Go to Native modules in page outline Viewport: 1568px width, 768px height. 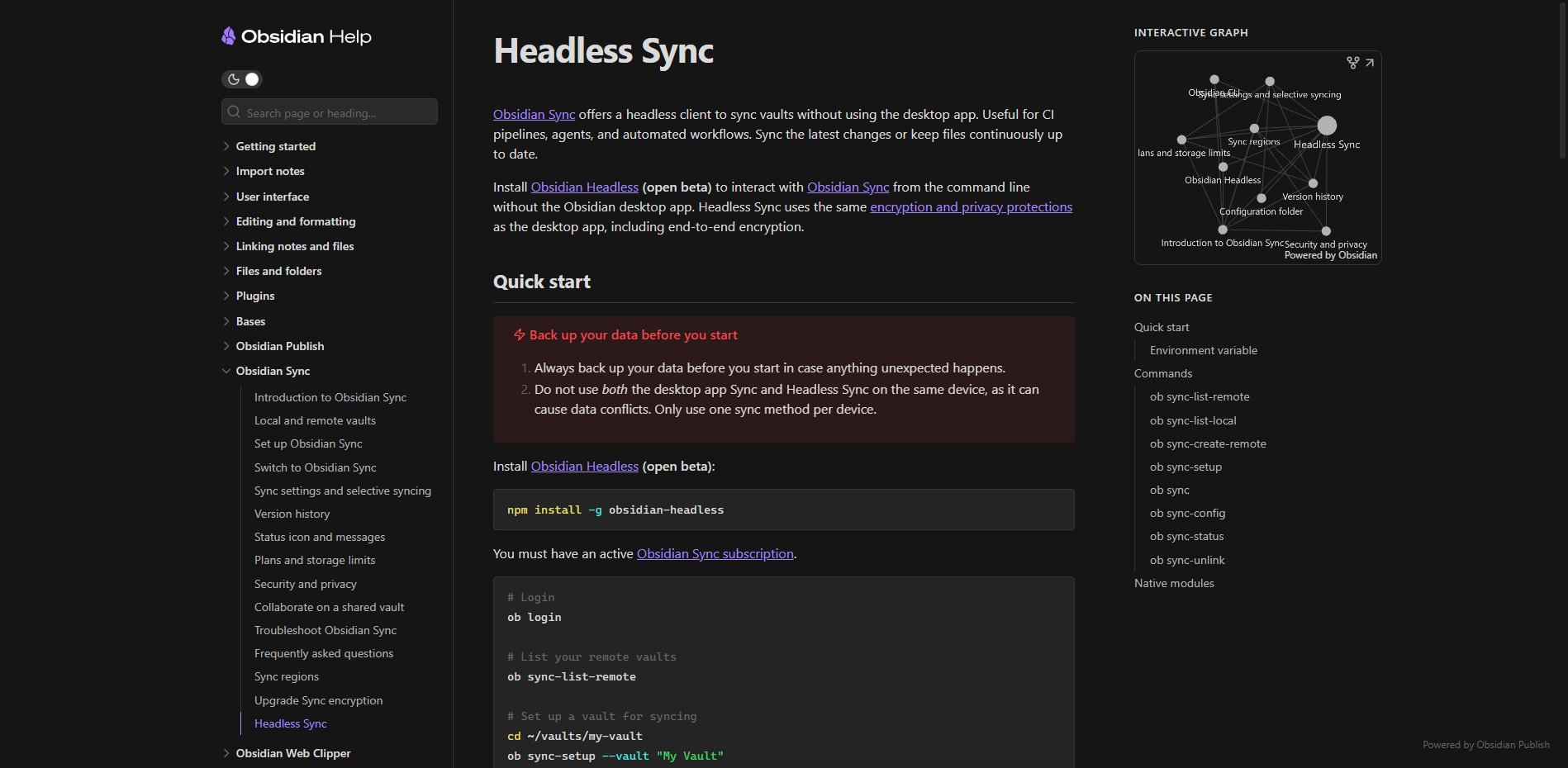tap(1174, 583)
